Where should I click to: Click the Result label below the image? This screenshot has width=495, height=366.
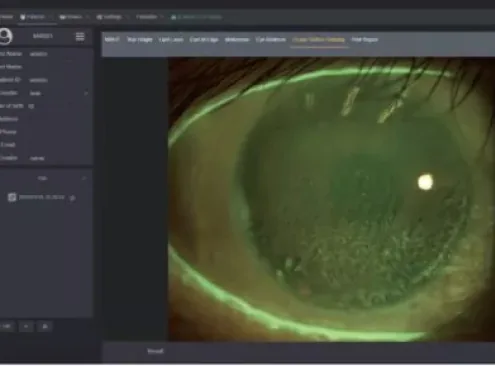[155, 351]
